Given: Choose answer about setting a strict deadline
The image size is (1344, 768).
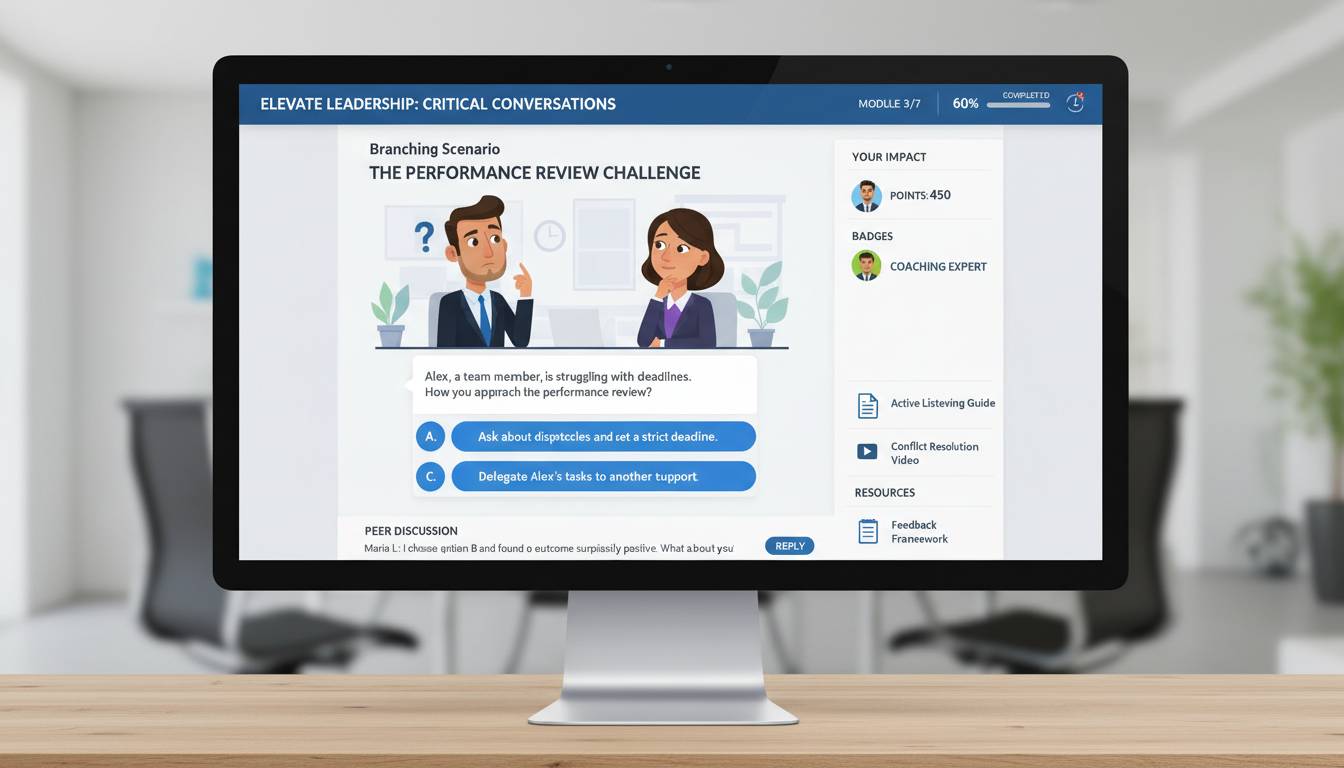Looking at the screenshot, I should pyautogui.click(x=603, y=437).
